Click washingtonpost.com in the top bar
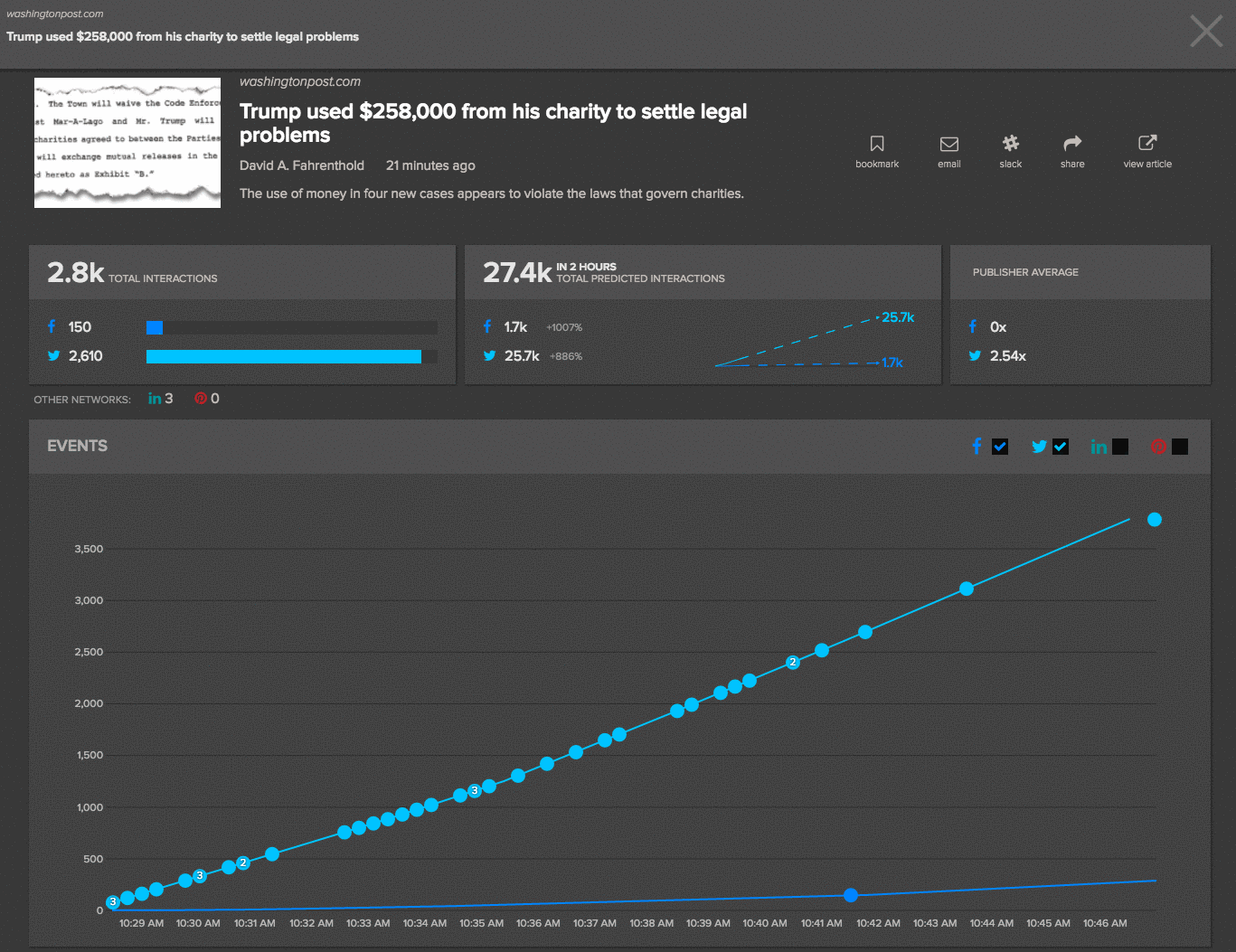Screen dimensions: 1236x952 (55, 14)
